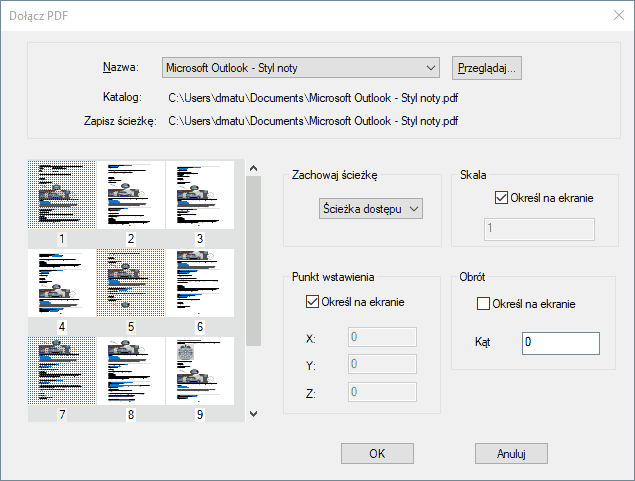Click the Y coordinate field
The image size is (635, 481).
(x=382, y=364)
